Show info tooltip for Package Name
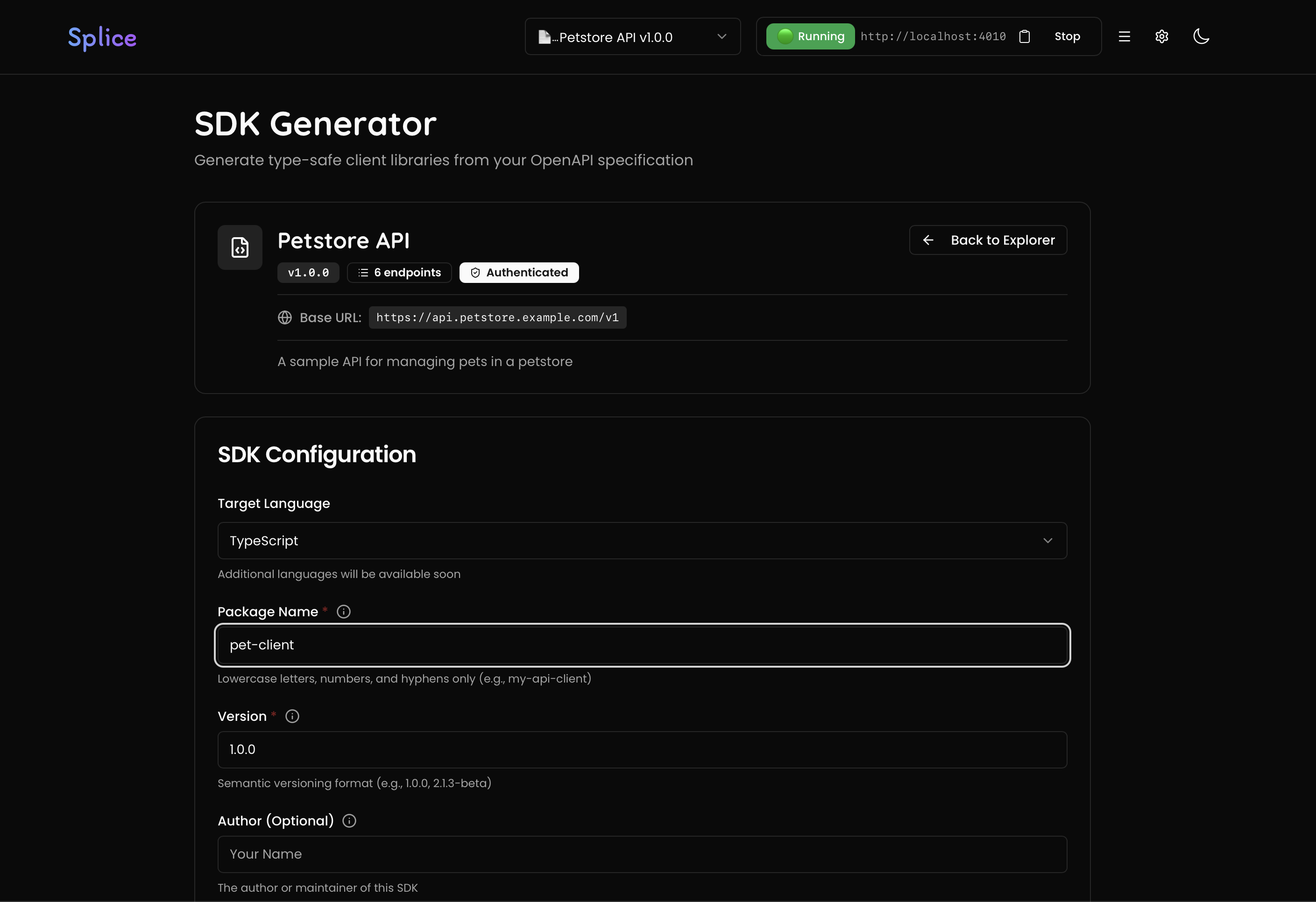The width and height of the screenshot is (1316, 902). [344, 612]
